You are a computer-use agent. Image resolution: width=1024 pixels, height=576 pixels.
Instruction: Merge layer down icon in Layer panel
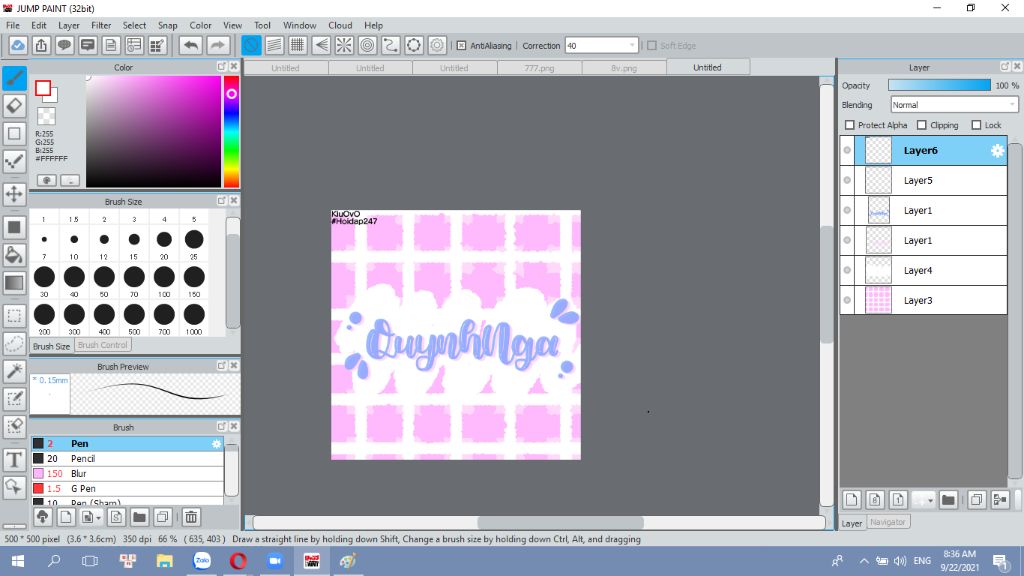[1000, 500]
